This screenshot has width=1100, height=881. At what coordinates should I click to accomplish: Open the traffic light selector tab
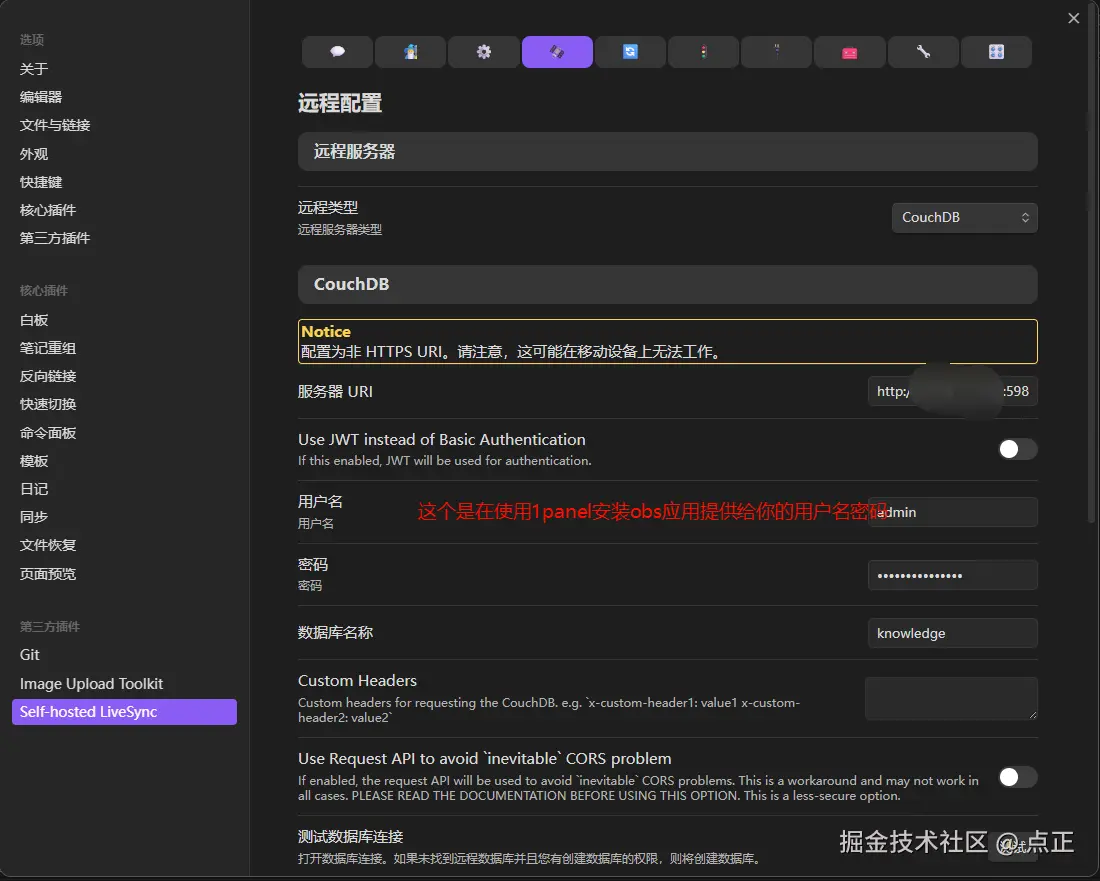[704, 52]
